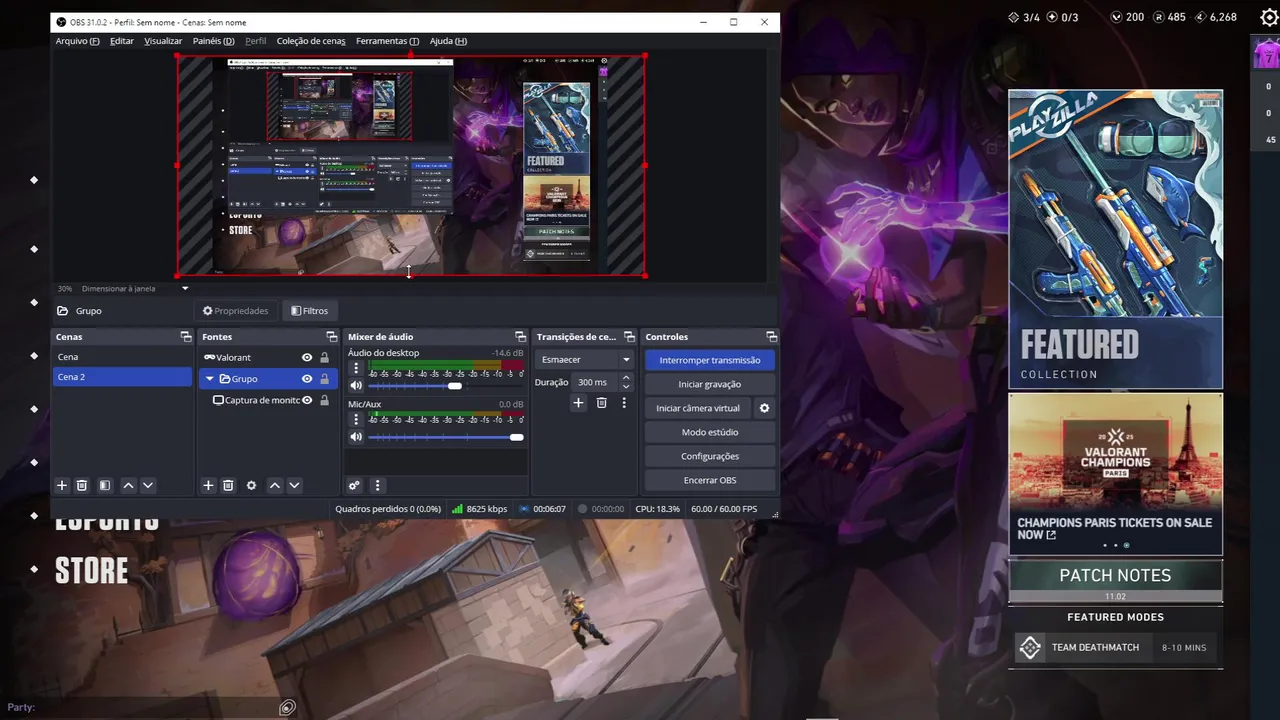Screen dimensions: 1280x720
Task: Open Valorant settings gear at top right
Action: [1269, 17]
